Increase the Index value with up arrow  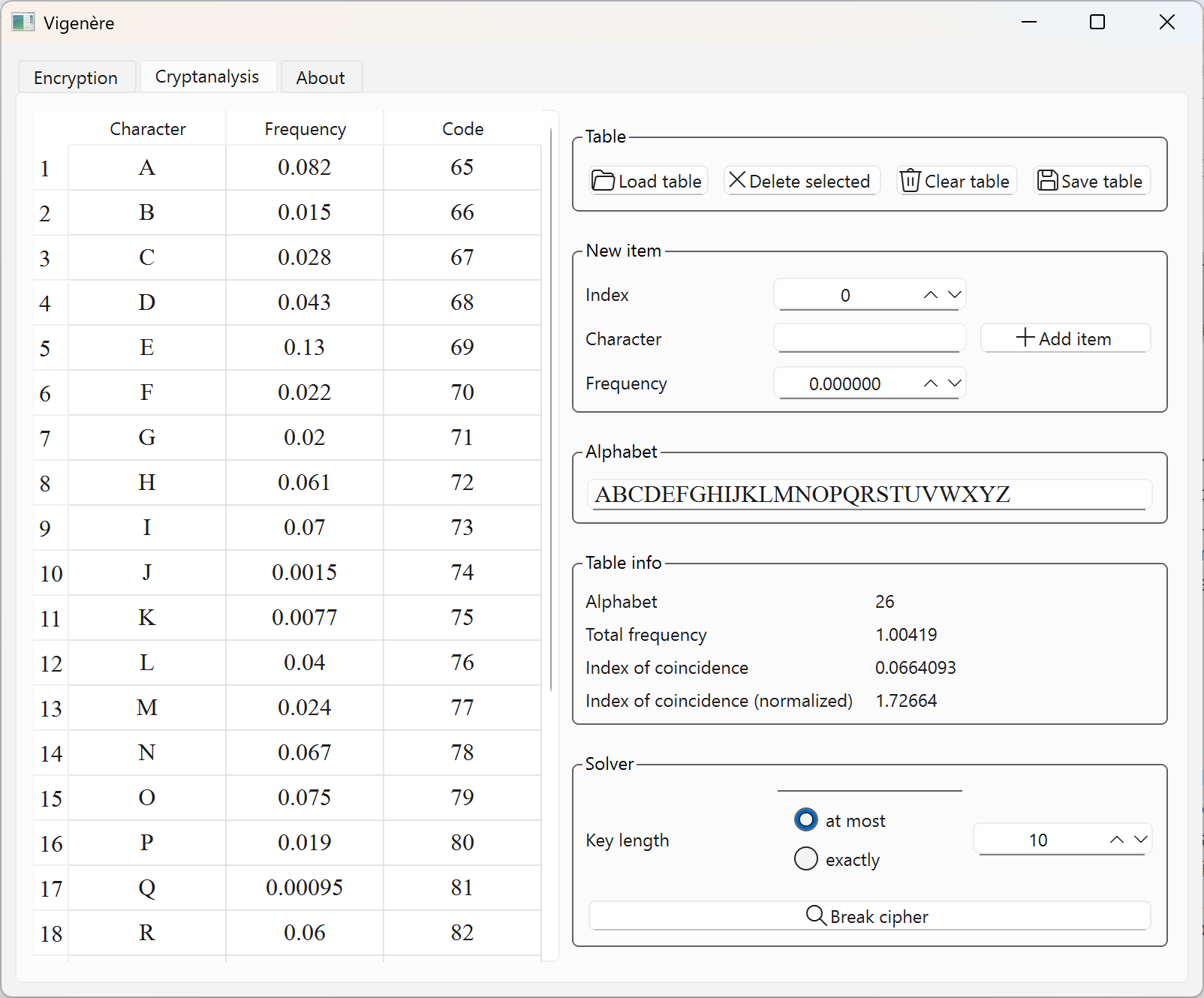click(931, 295)
